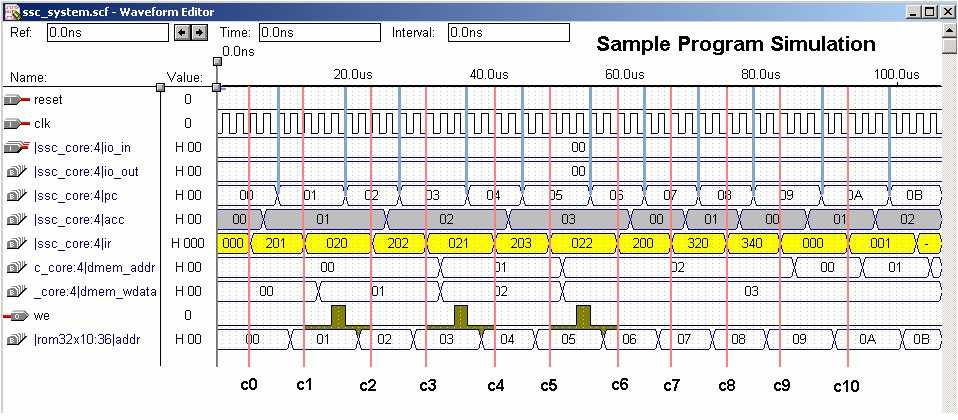Step reference cursor right with arrow button
Screen dimensions: 958x420
pos(198,33)
